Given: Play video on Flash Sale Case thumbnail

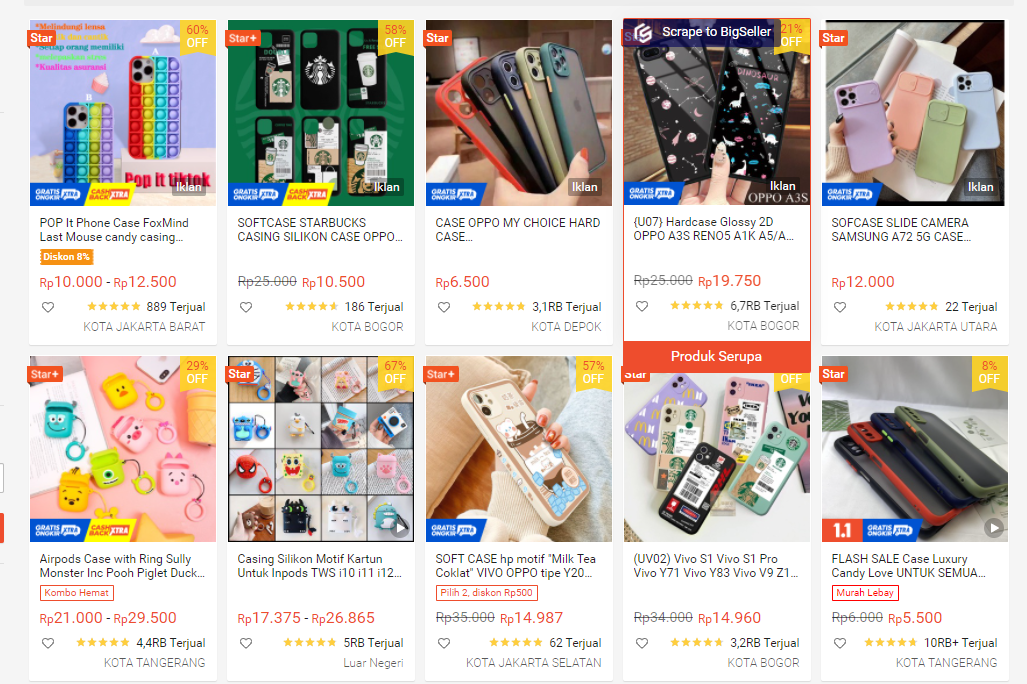Looking at the screenshot, I should coord(994,527).
